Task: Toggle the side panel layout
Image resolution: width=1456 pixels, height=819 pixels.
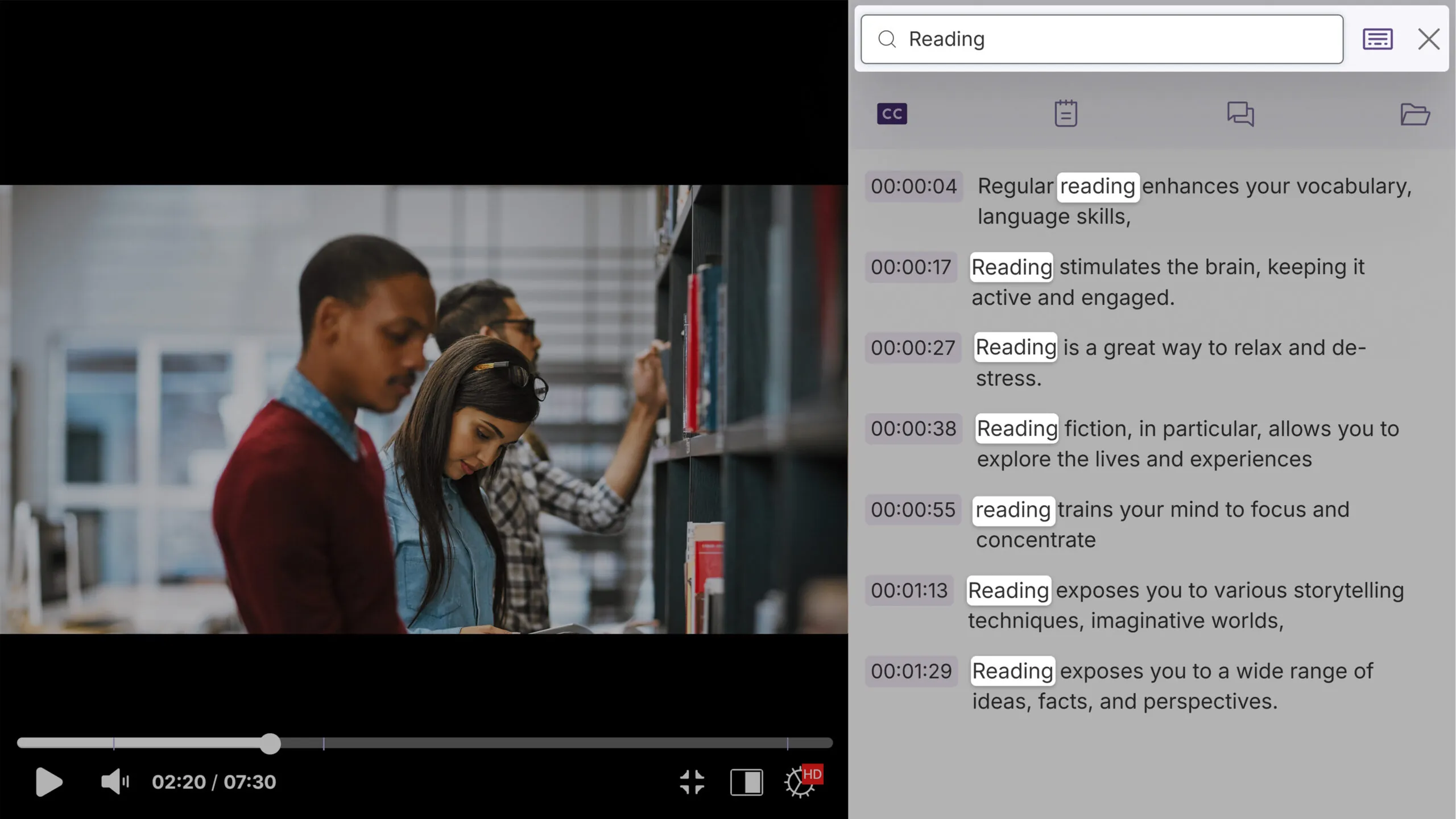Action: 746,782
